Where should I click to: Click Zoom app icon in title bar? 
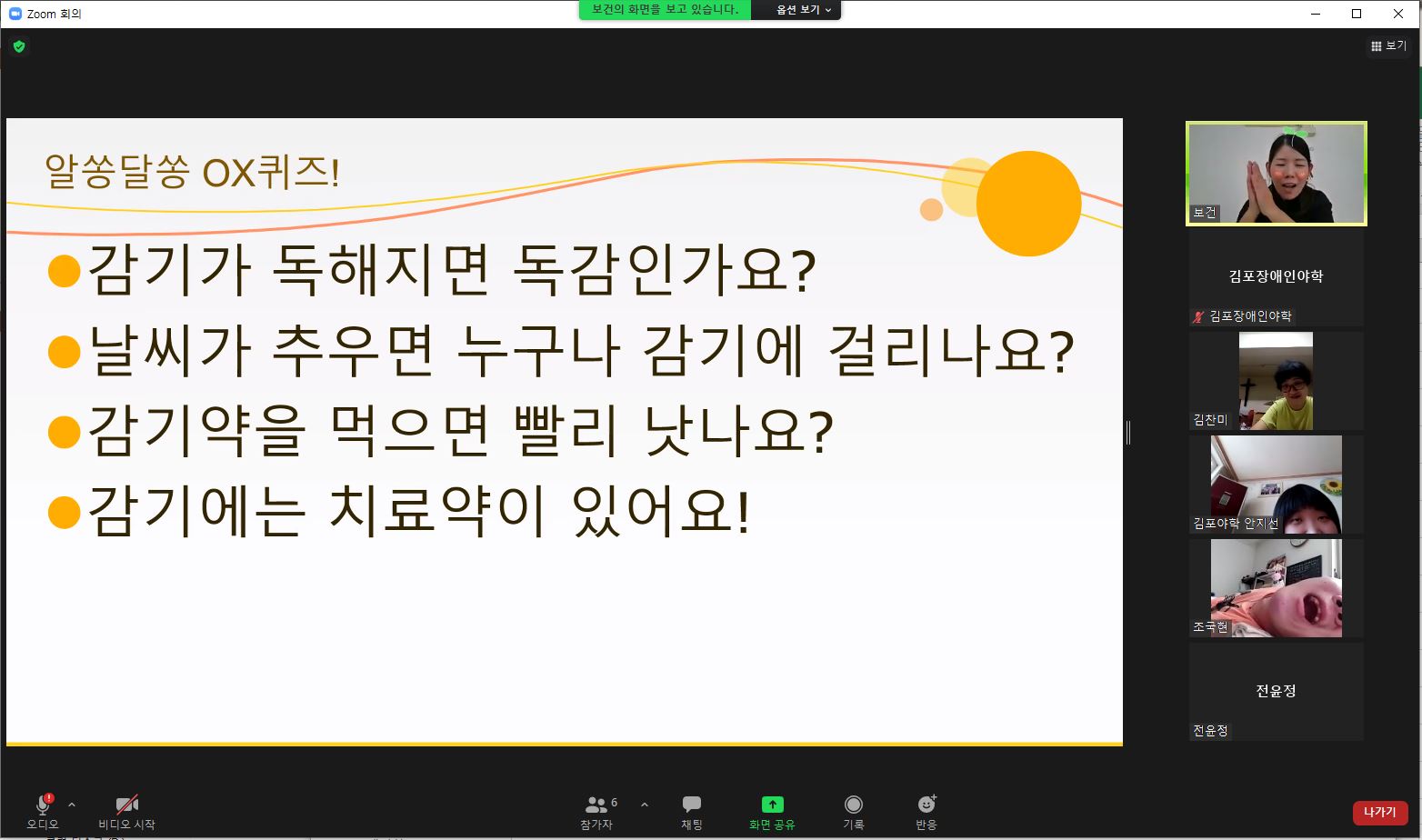pyautogui.click(x=15, y=14)
